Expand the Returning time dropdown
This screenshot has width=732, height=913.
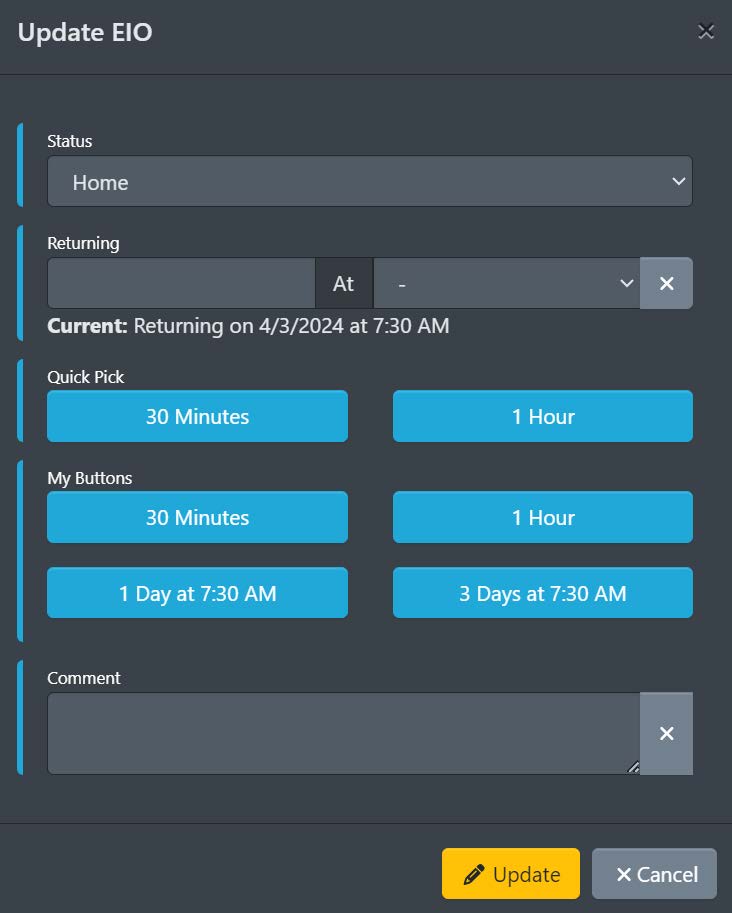coord(506,284)
